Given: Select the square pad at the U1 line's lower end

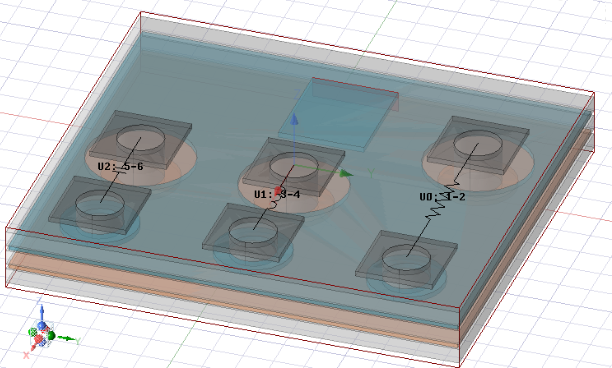Looking at the screenshot, I should click(x=253, y=232).
